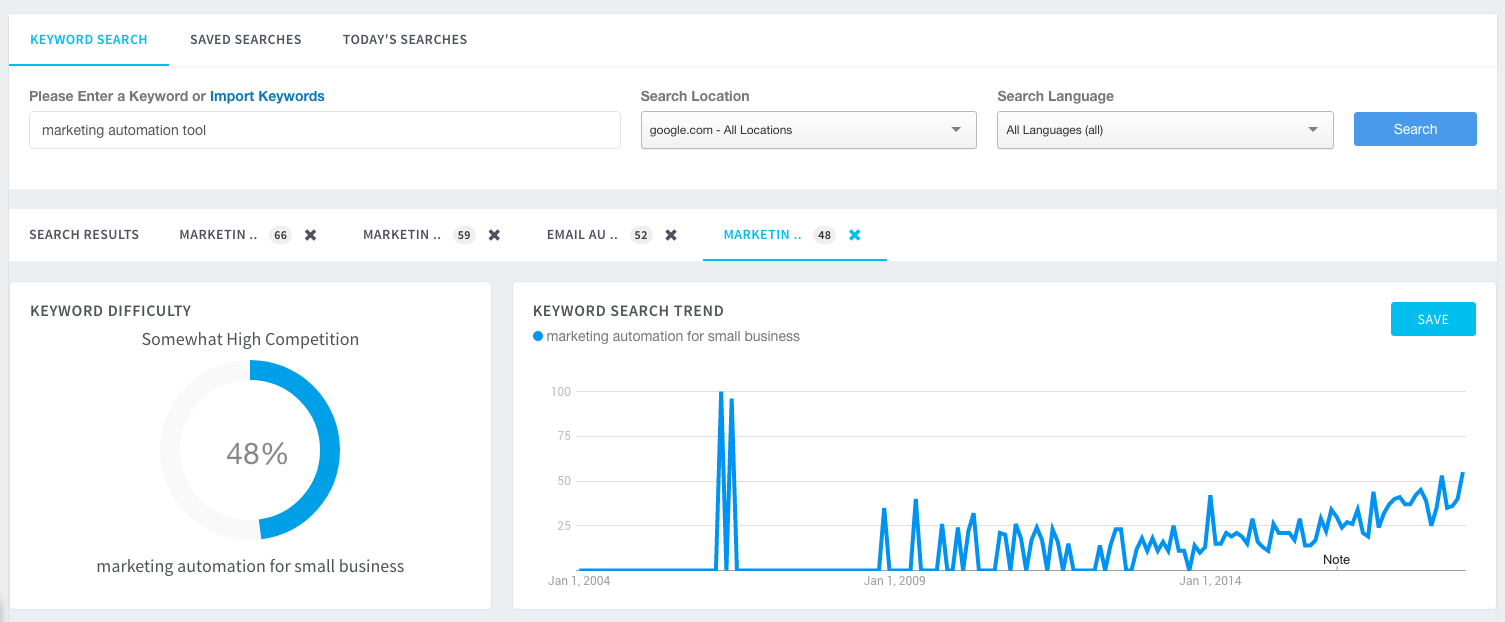Click the blue legend dot in trend chart

(538, 337)
